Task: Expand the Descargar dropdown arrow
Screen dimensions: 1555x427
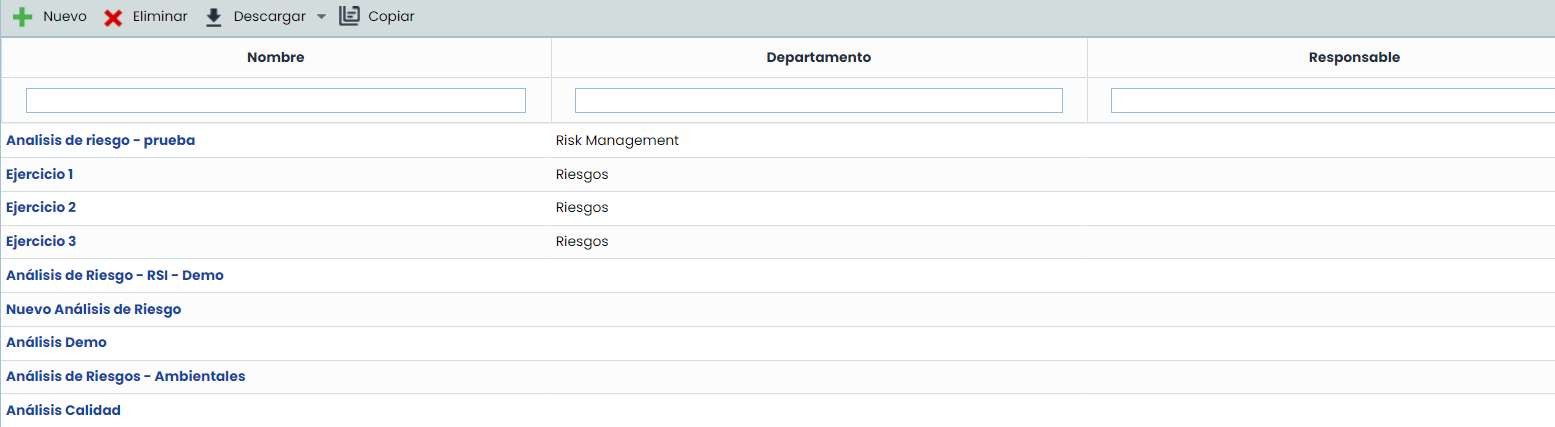Action: click(321, 17)
